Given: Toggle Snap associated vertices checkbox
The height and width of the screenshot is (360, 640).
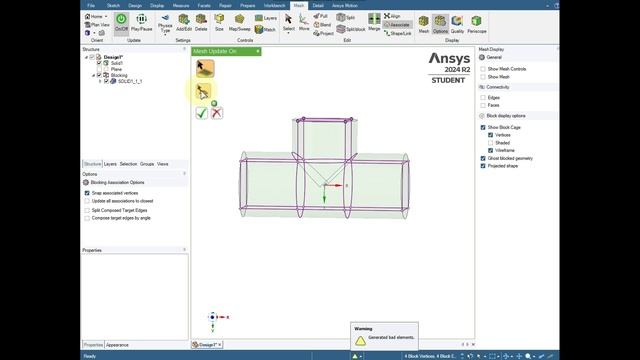Looking at the screenshot, I should (87, 193).
